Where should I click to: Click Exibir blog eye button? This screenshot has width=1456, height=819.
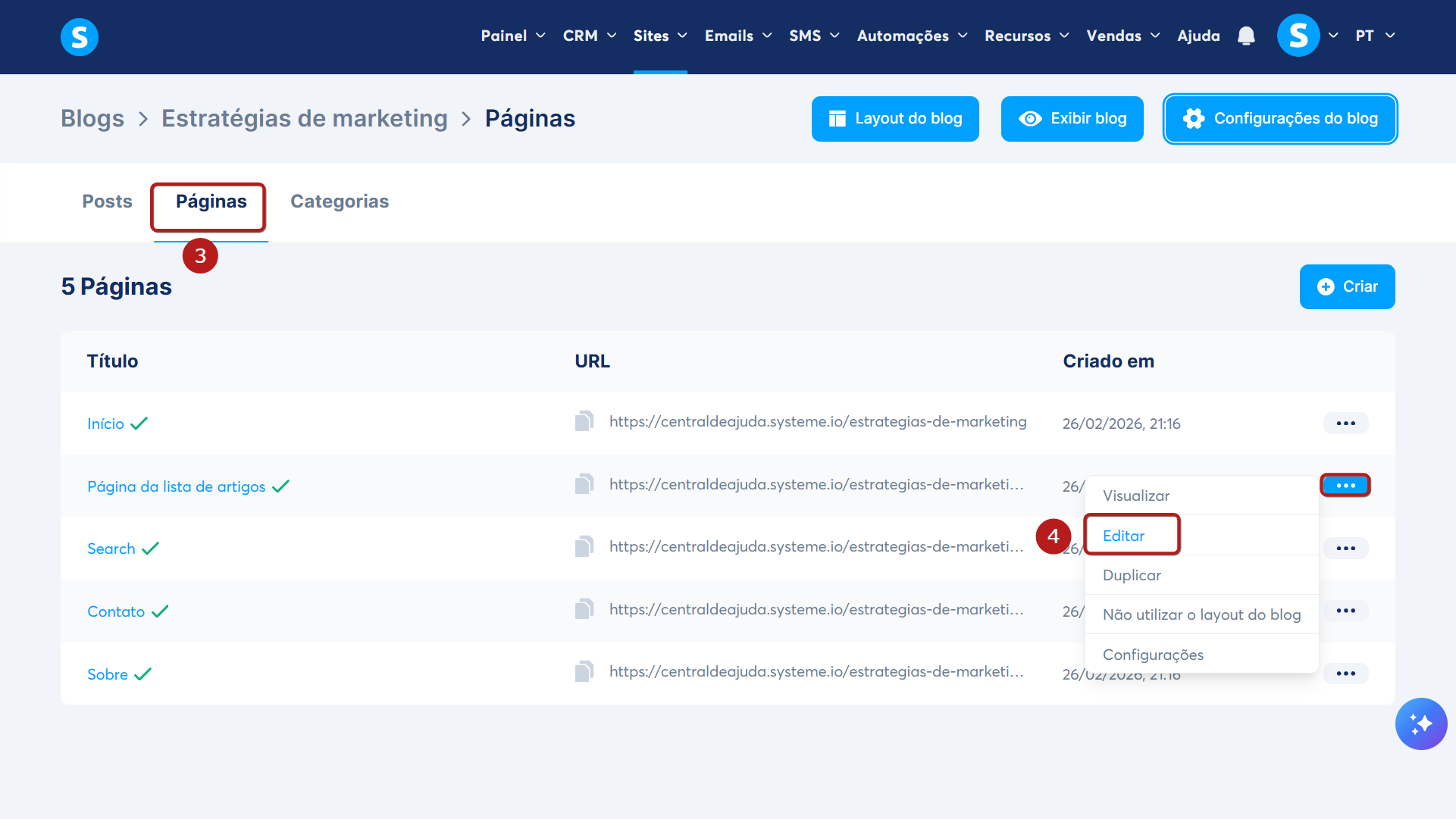1072,119
